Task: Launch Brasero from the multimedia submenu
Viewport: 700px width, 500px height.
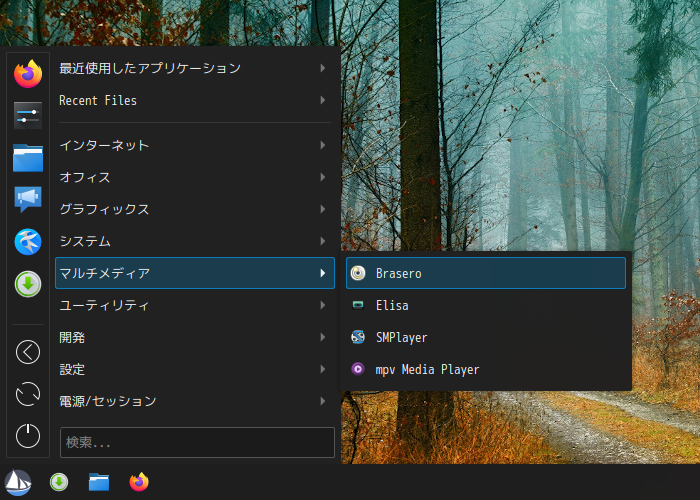Action: [486, 273]
